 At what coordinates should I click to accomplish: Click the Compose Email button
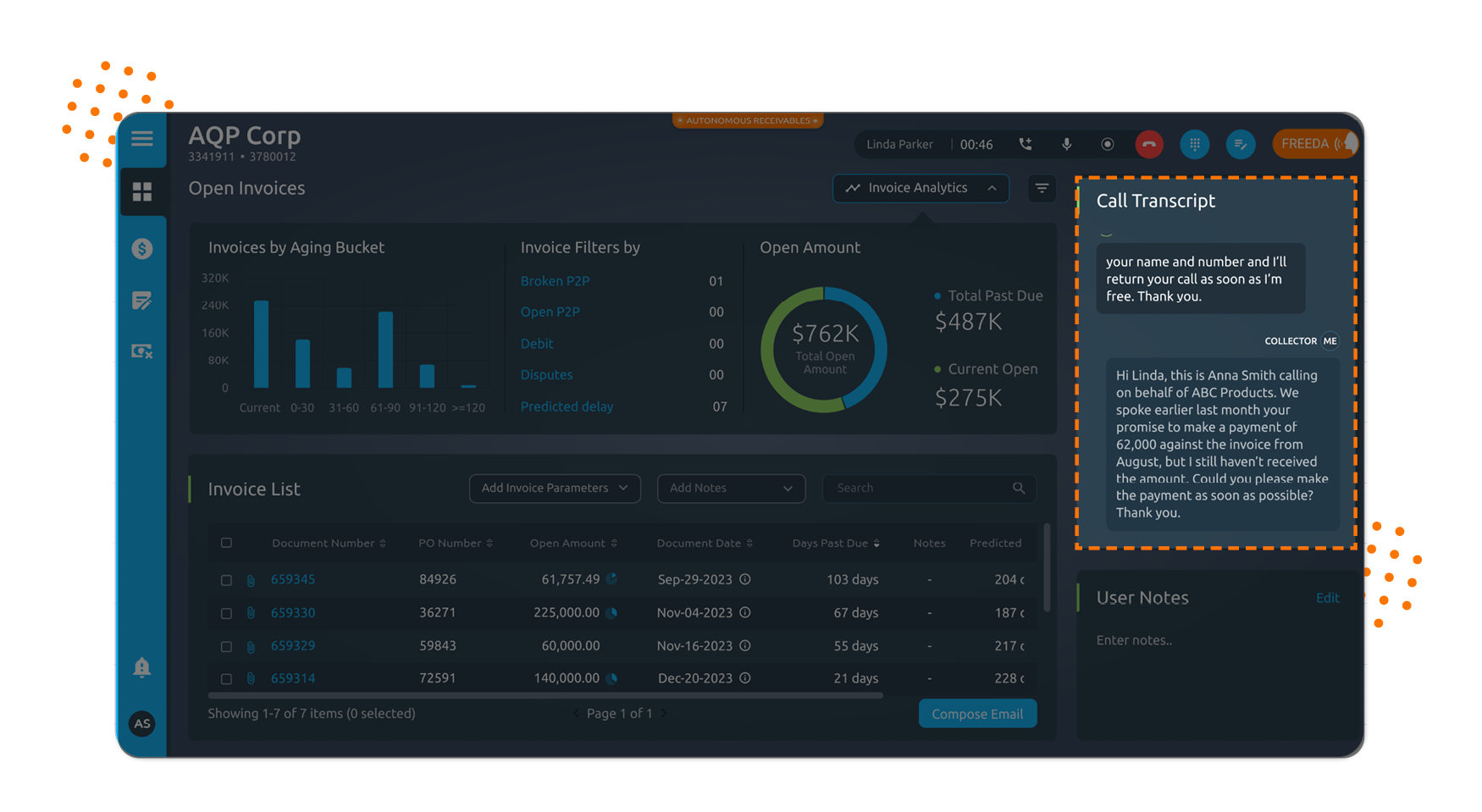tap(977, 714)
